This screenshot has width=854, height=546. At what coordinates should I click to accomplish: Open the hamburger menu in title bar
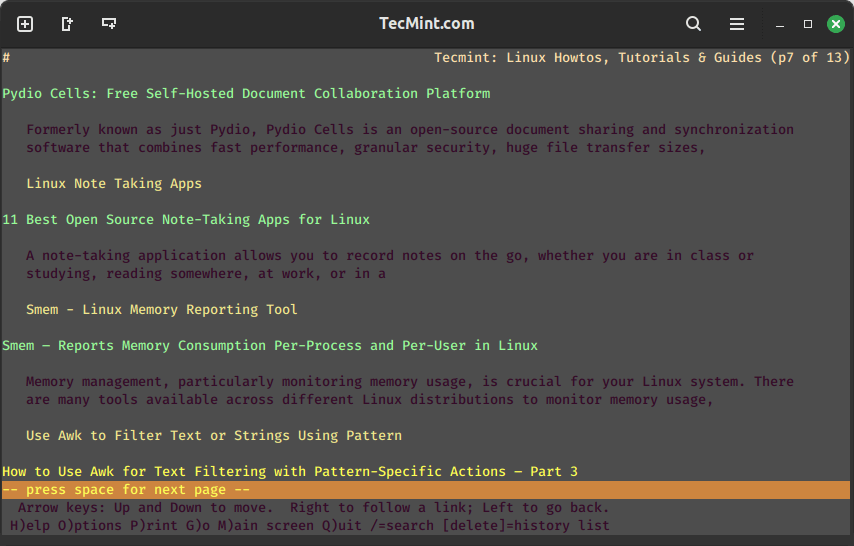(737, 24)
